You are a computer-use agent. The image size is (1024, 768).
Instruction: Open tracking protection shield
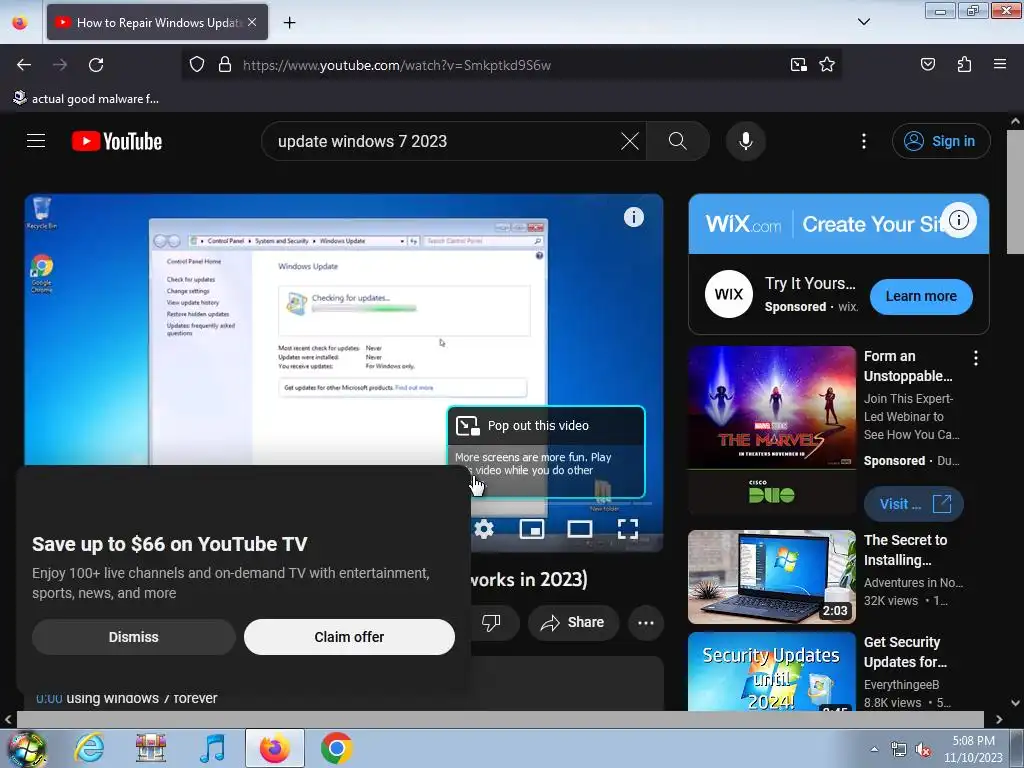point(197,65)
